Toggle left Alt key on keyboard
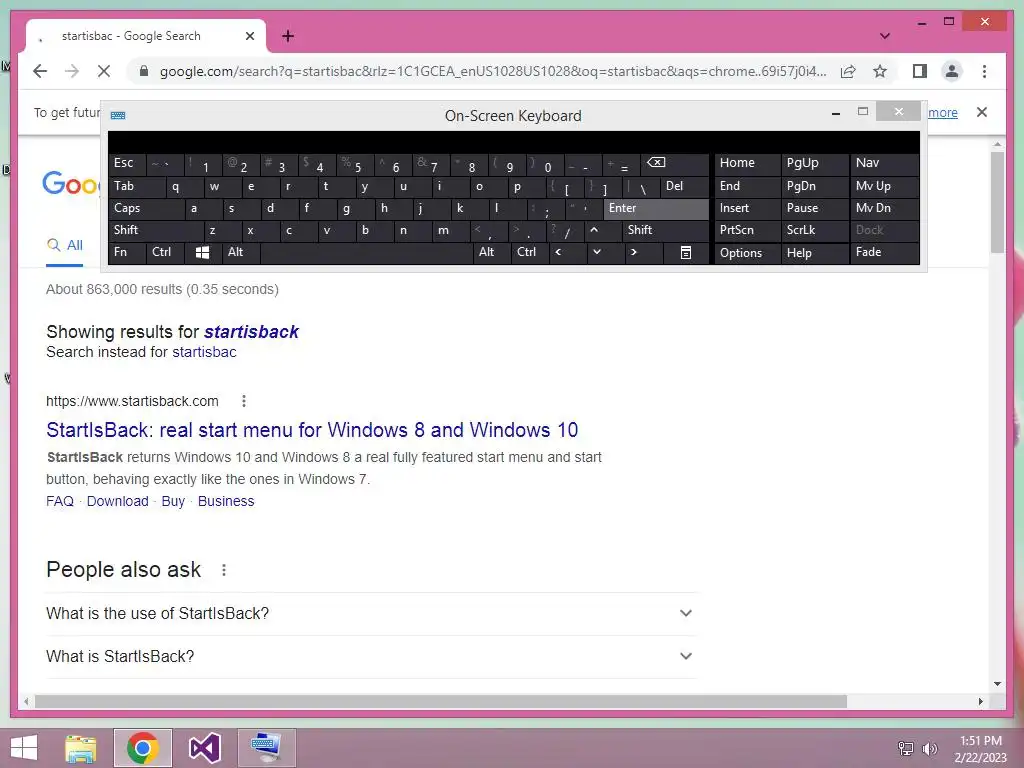 click(x=241, y=252)
